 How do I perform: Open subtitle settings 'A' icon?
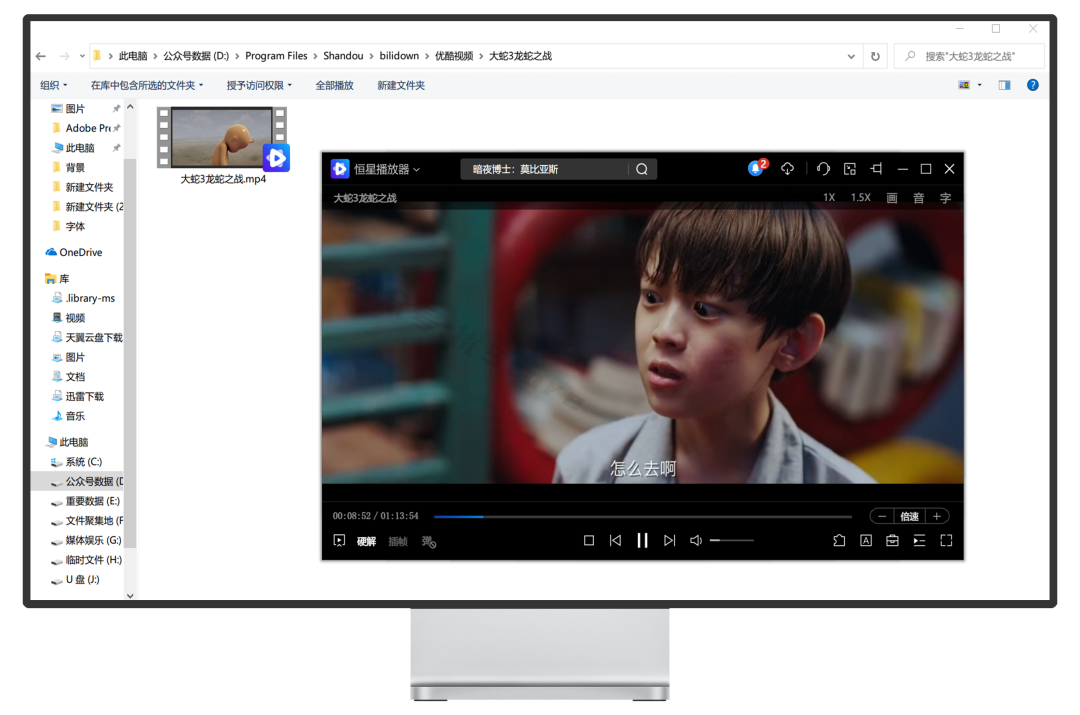[866, 541]
